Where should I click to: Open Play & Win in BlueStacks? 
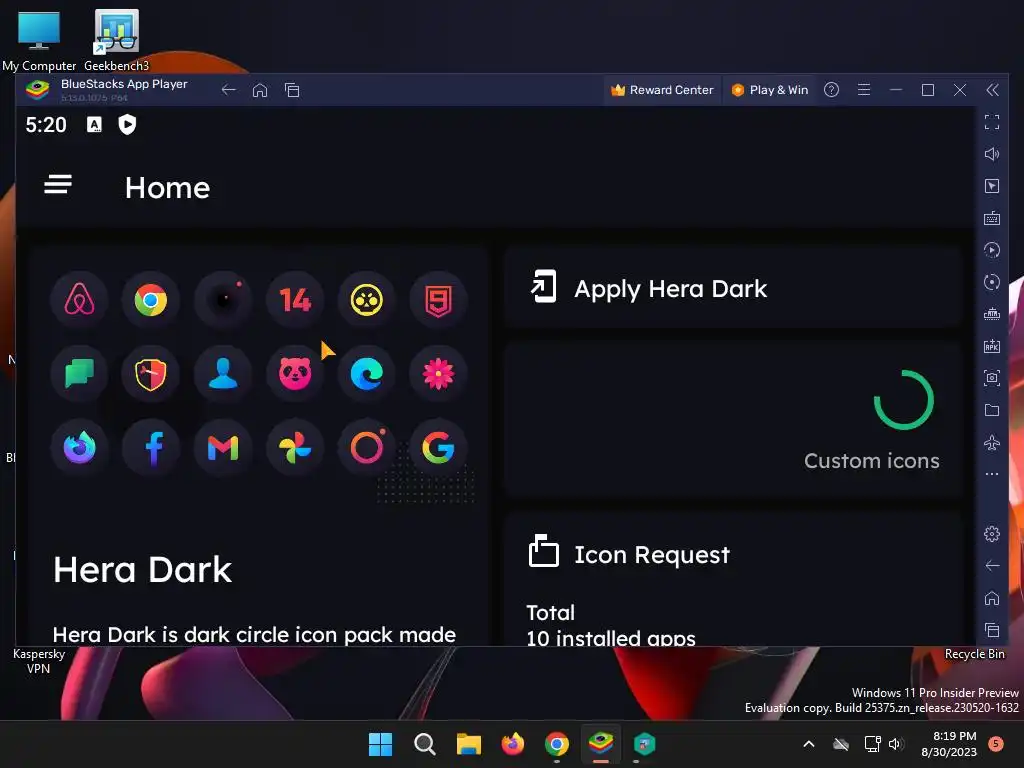click(x=769, y=90)
